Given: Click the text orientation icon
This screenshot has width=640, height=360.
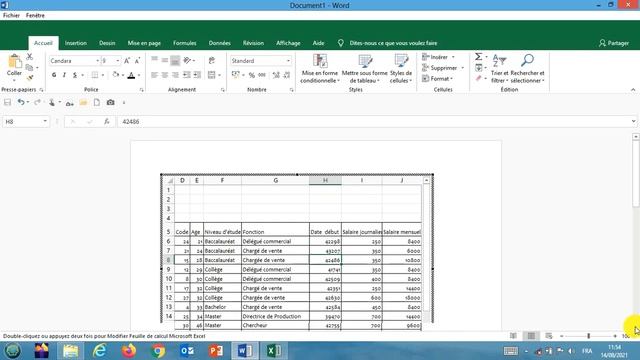Looking at the screenshot, I should (x=187, y=60).
